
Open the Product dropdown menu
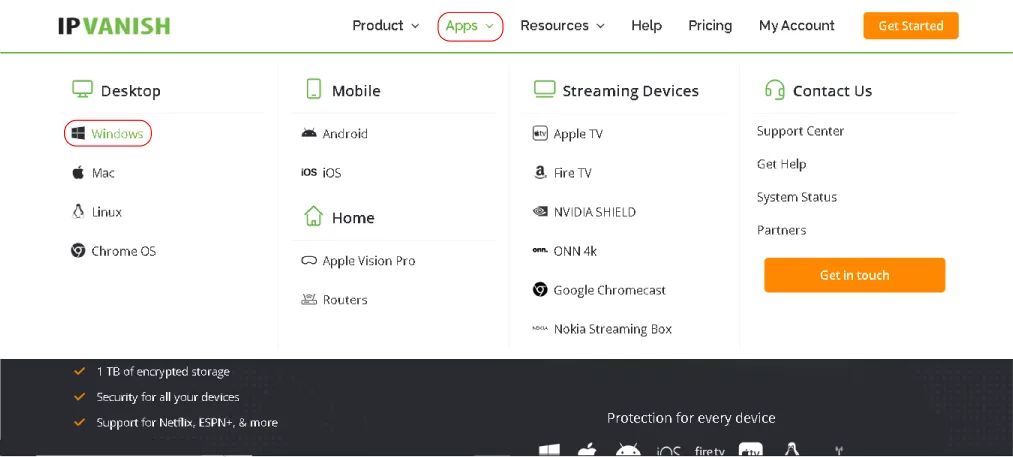pos(386,26)
